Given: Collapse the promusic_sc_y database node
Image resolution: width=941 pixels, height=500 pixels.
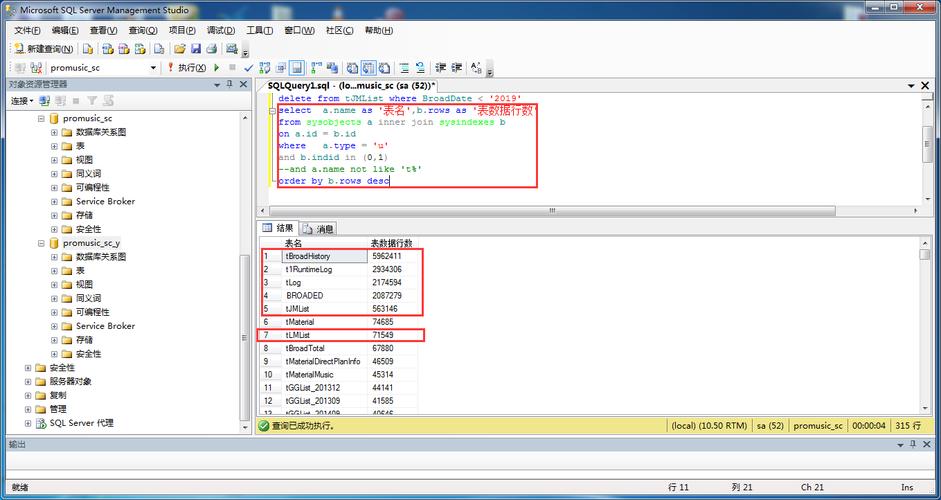Looking at the screenshot, I should [41, 243].
